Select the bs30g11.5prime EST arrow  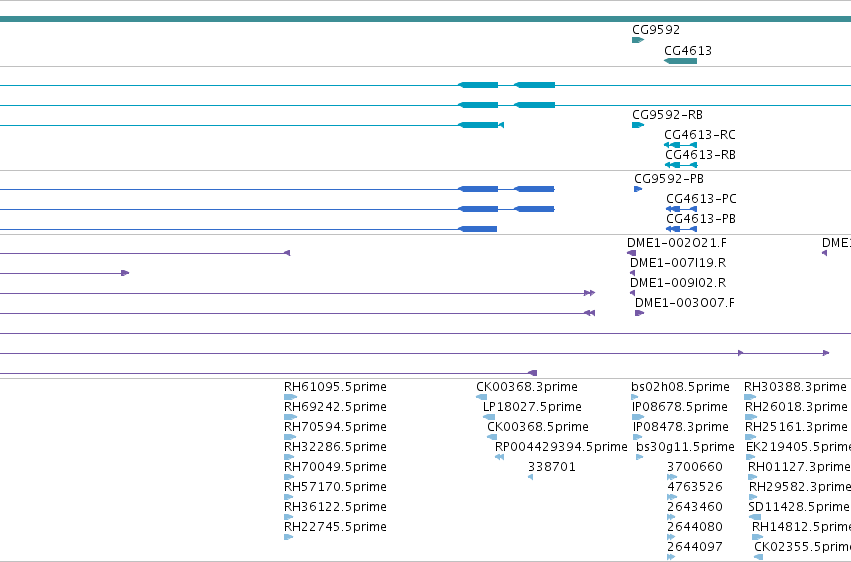pos(640,457)
